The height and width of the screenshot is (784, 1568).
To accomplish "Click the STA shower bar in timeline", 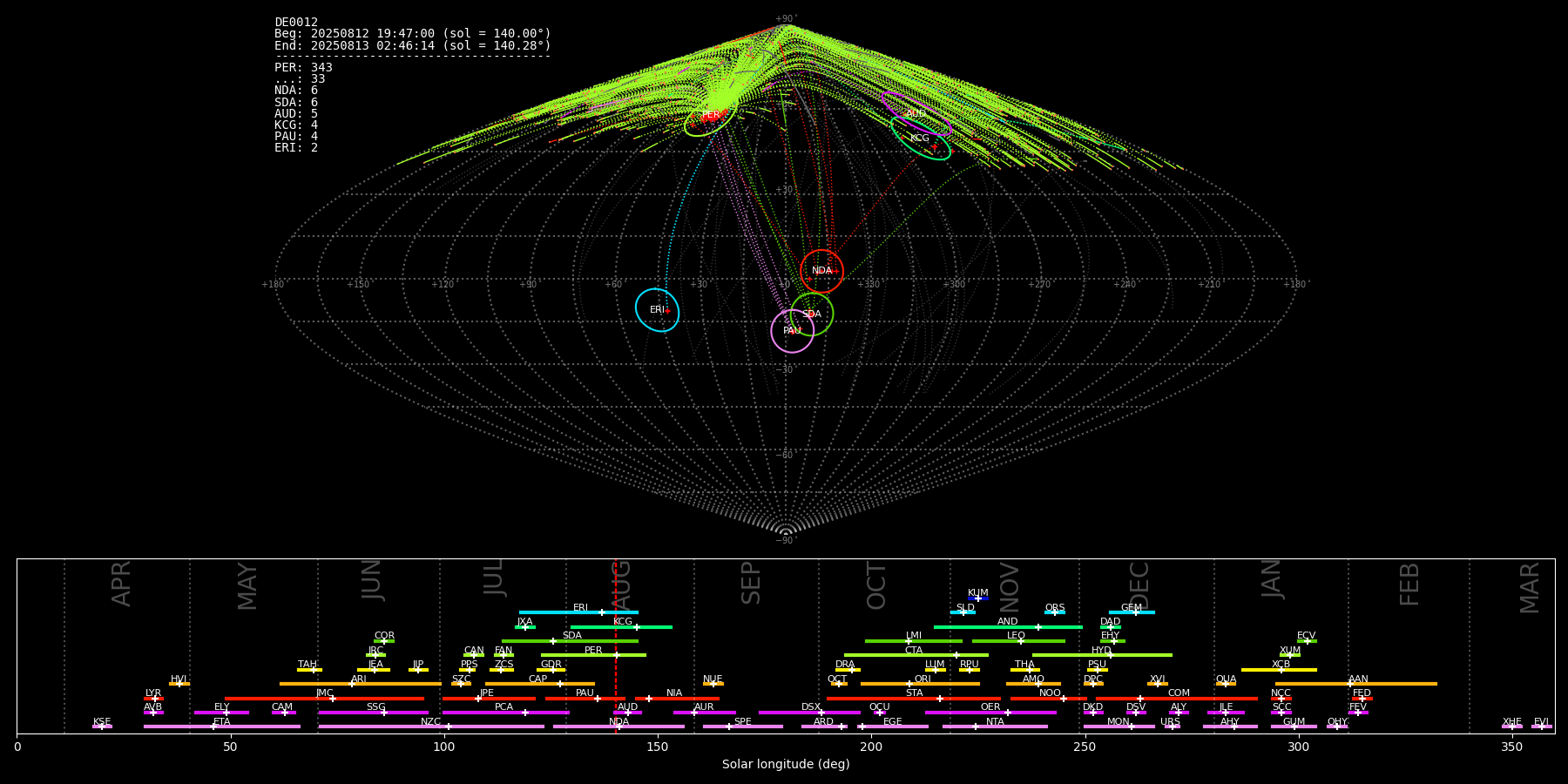I will (914, 699).
